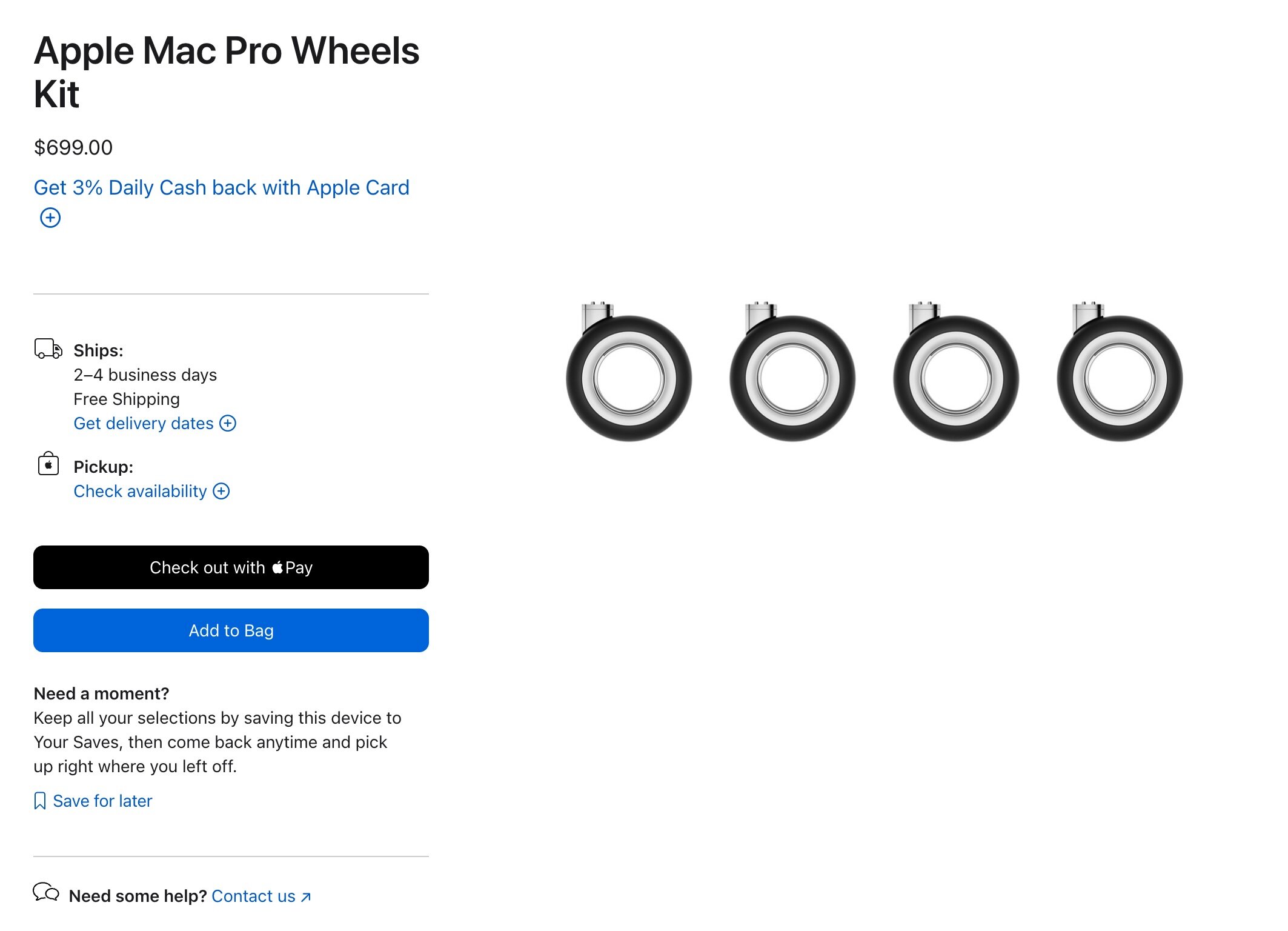Click the chat bubbles help icon
Screen dimensions: 1288x931
point(46,893)
